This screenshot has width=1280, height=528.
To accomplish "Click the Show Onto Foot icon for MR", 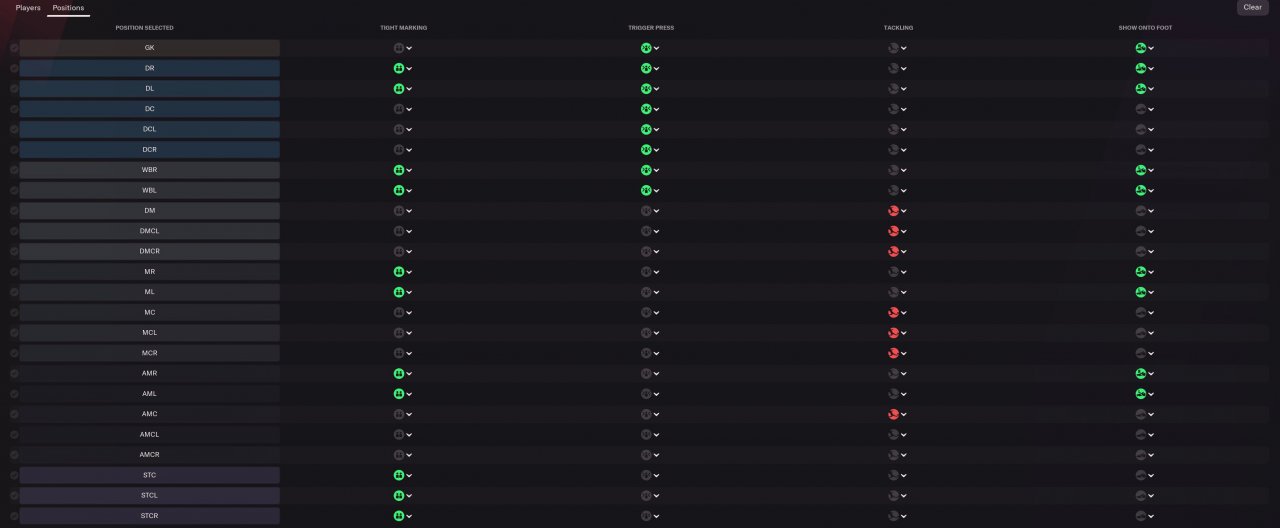I will pos(1140,272).
